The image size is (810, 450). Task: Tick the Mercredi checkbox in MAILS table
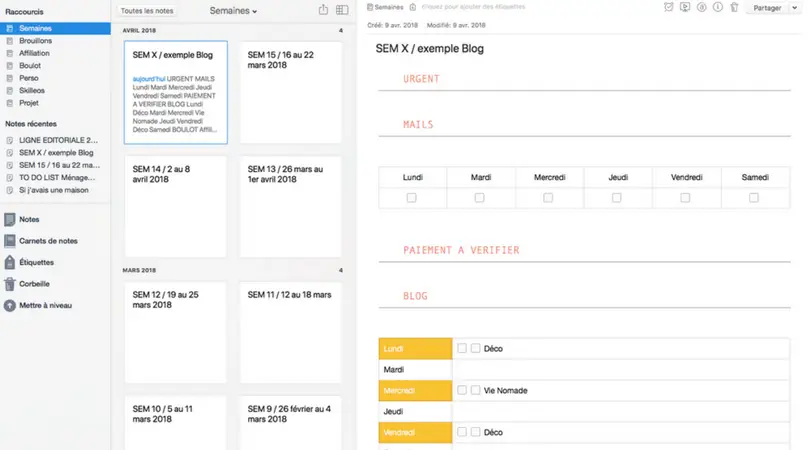click(x=548, y=198)
